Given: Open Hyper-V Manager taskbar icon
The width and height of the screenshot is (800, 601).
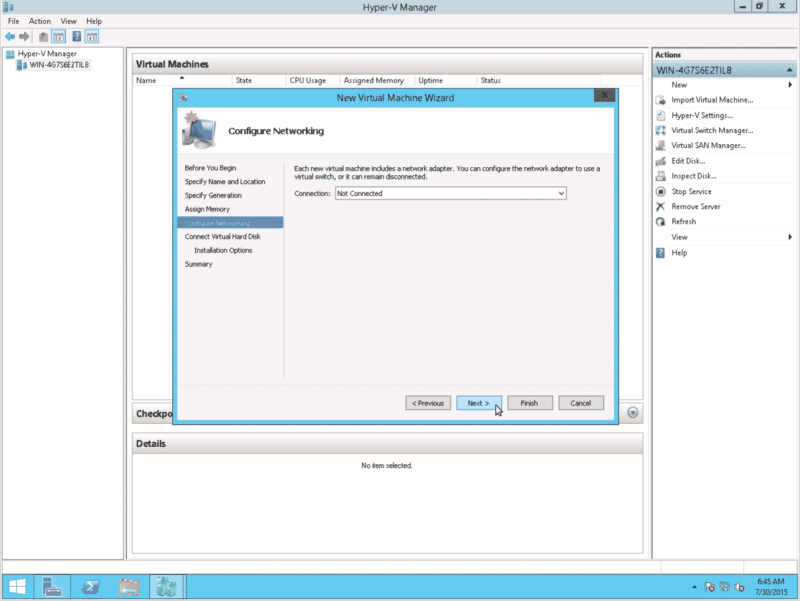Looking at the screenshot, I should 166,586.
